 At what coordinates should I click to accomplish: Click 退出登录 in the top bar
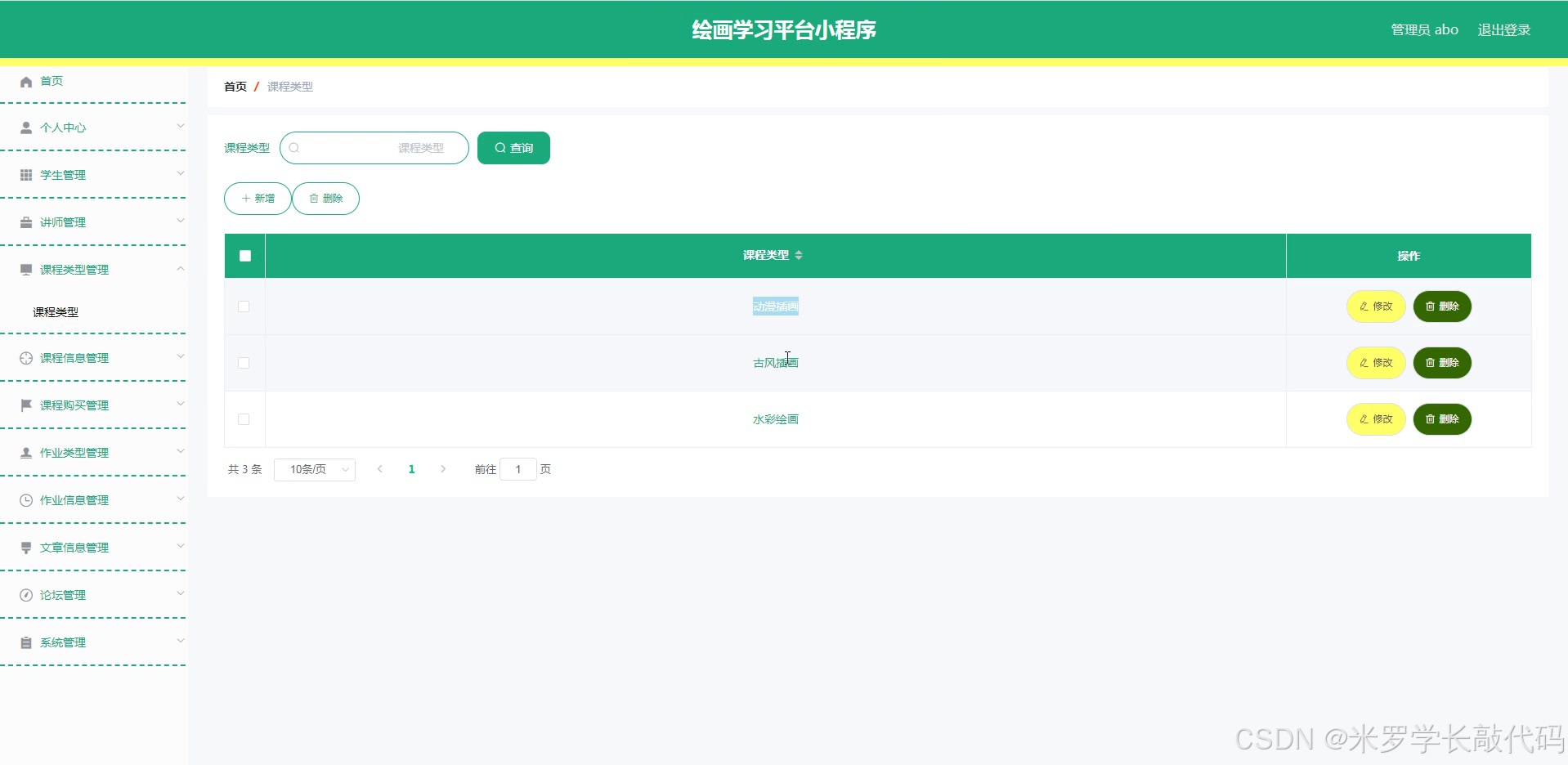point(1503,29)
